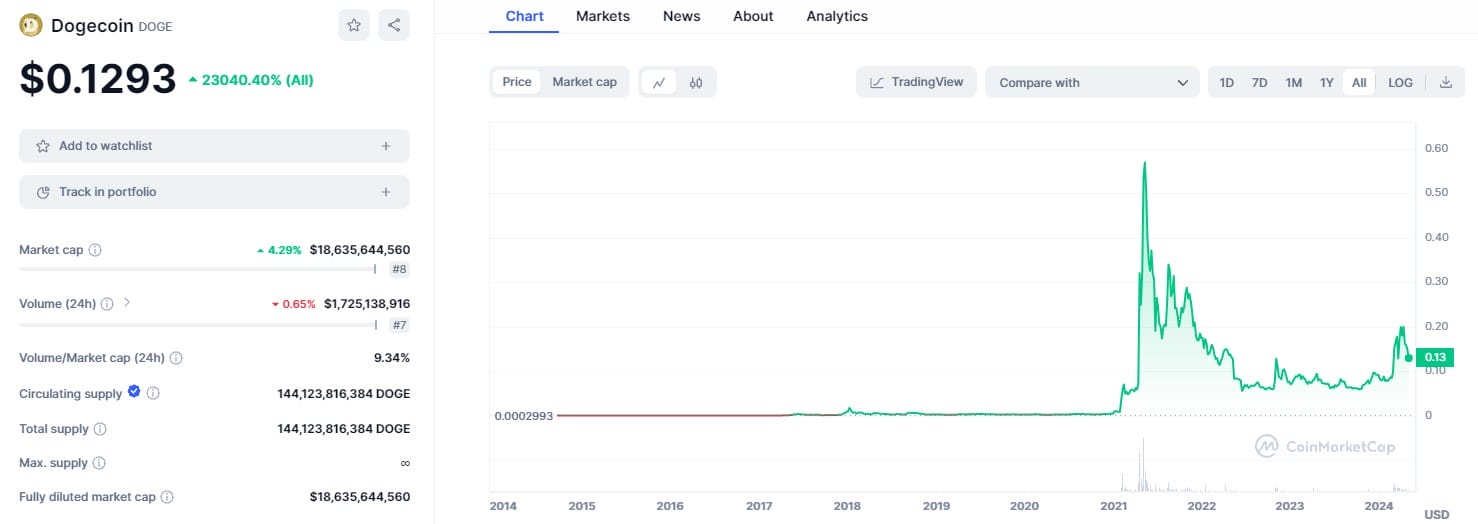The width and height of the screenshot is (1478, 524).
Task: Click info icon next to Market cap
Action: pyautogui.click(x=95, y=250)
